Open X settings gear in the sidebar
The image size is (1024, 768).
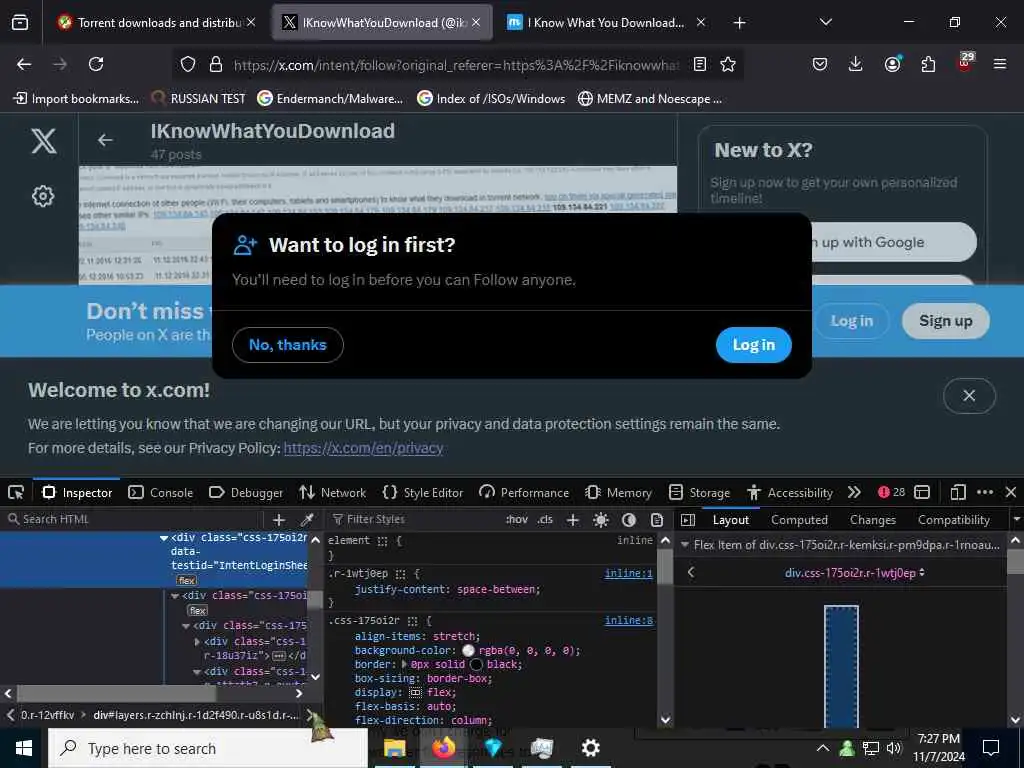click(43, 196)
